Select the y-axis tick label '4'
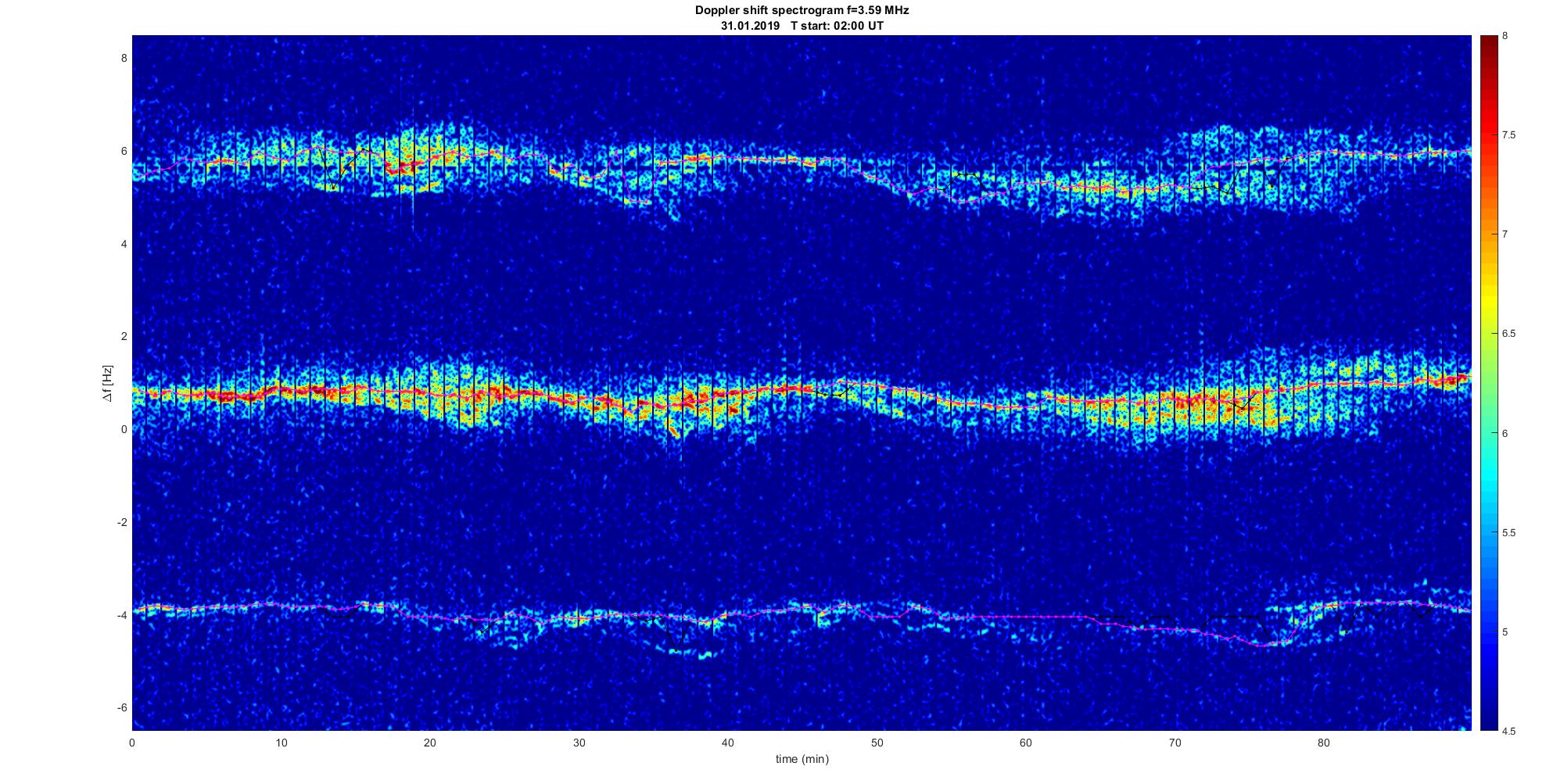 (124, 244)
